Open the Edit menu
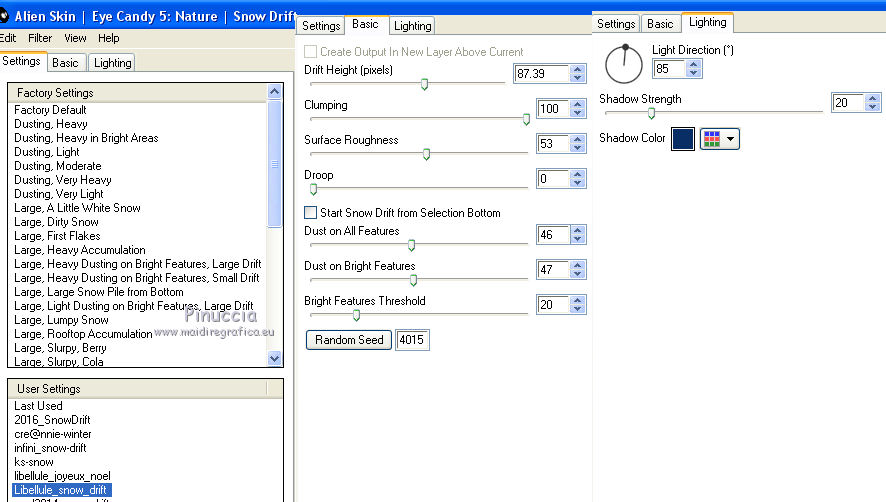 tap(8, 38)
